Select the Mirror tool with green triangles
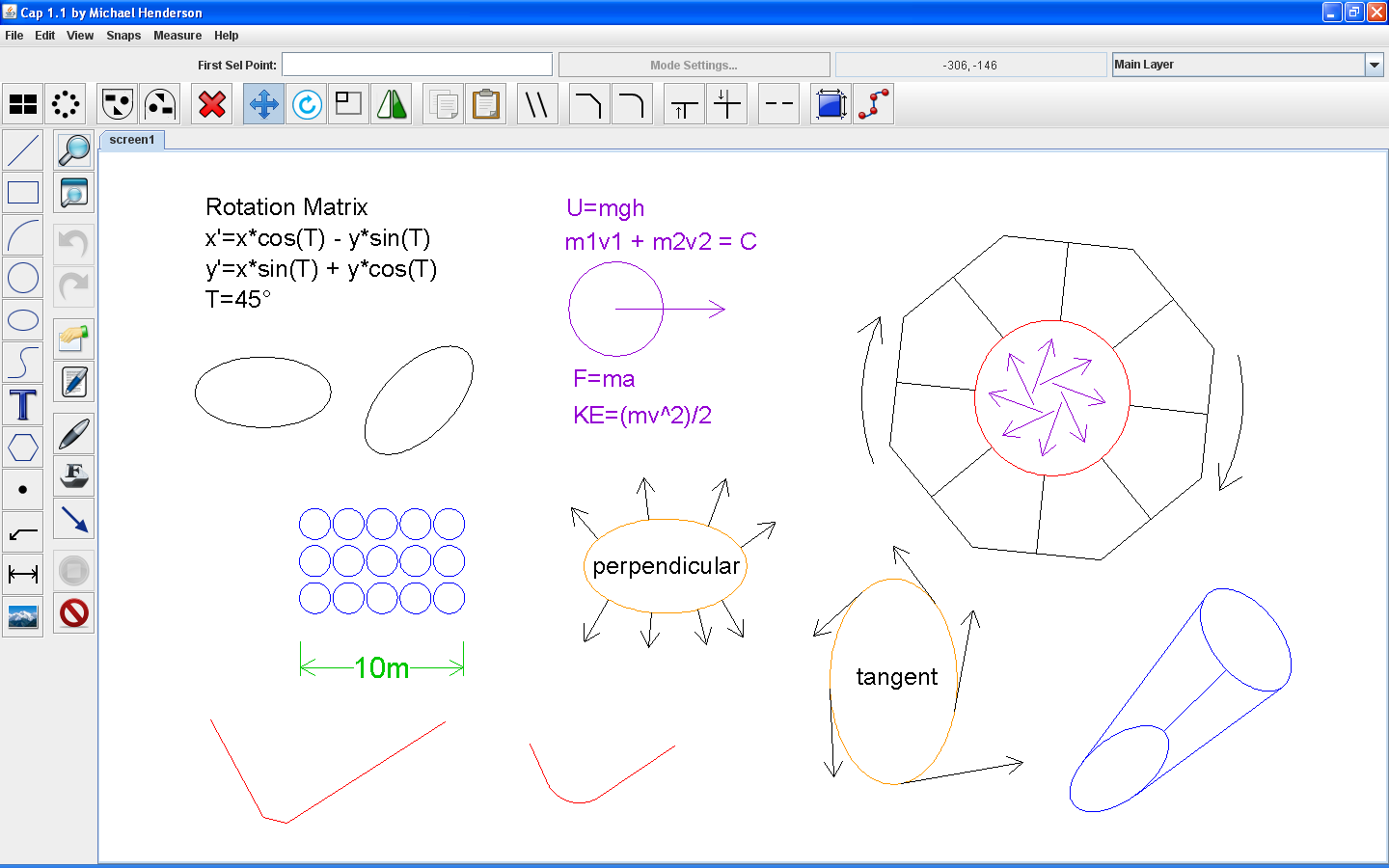This screenshot has width=1389, height=868. coord(392,104)
